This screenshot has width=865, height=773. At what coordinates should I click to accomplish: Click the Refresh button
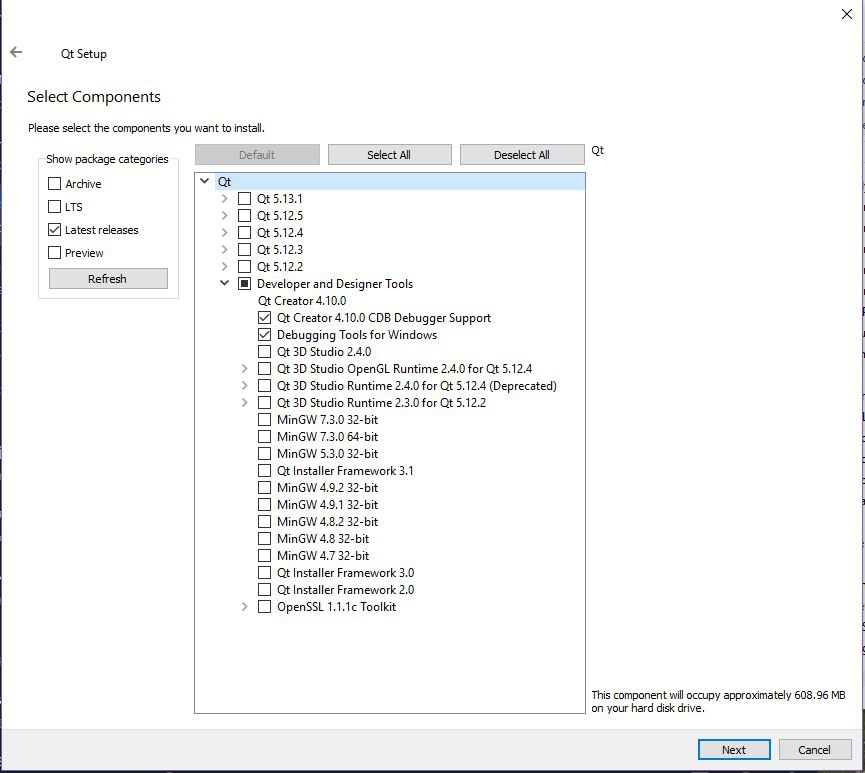[x=108, y=279]
